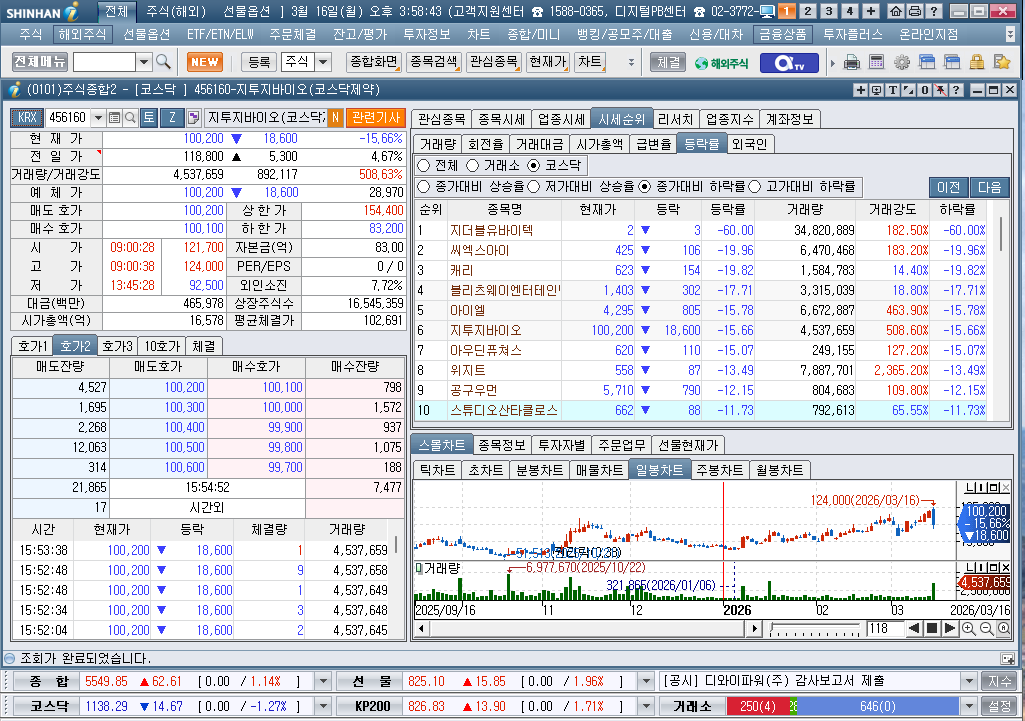Open the help question mark icon
The image size is (1025, 721).
point(935,11)
